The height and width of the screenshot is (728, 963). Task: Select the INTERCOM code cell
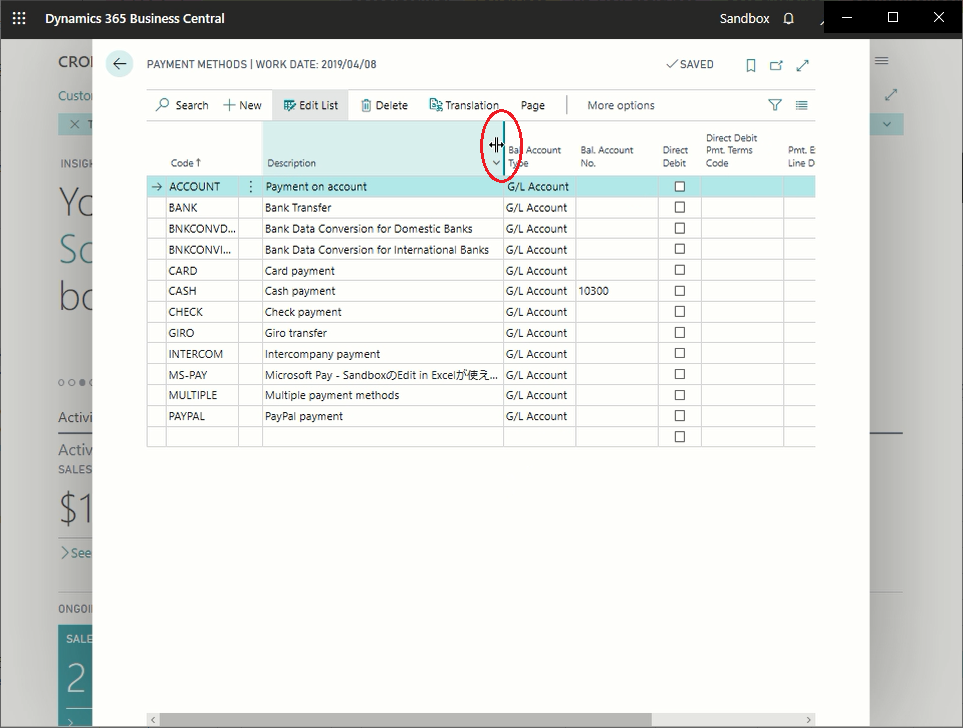pos(202,354)
